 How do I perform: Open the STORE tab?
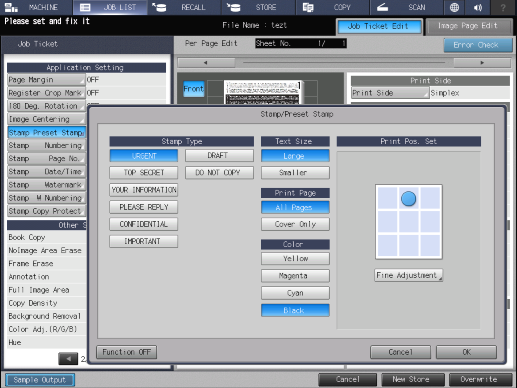258,7
